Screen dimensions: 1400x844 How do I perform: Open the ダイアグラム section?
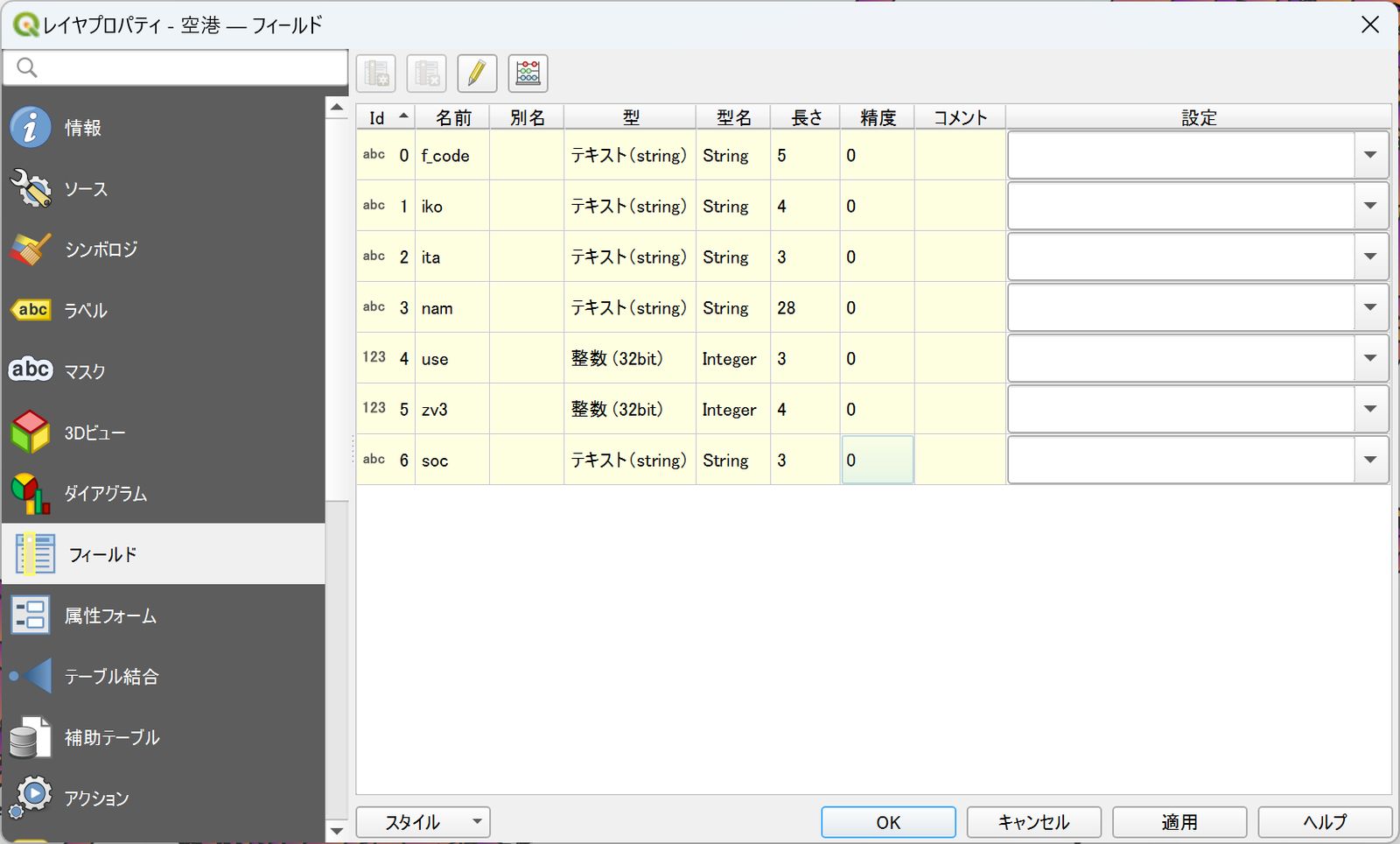coord(163,493)
